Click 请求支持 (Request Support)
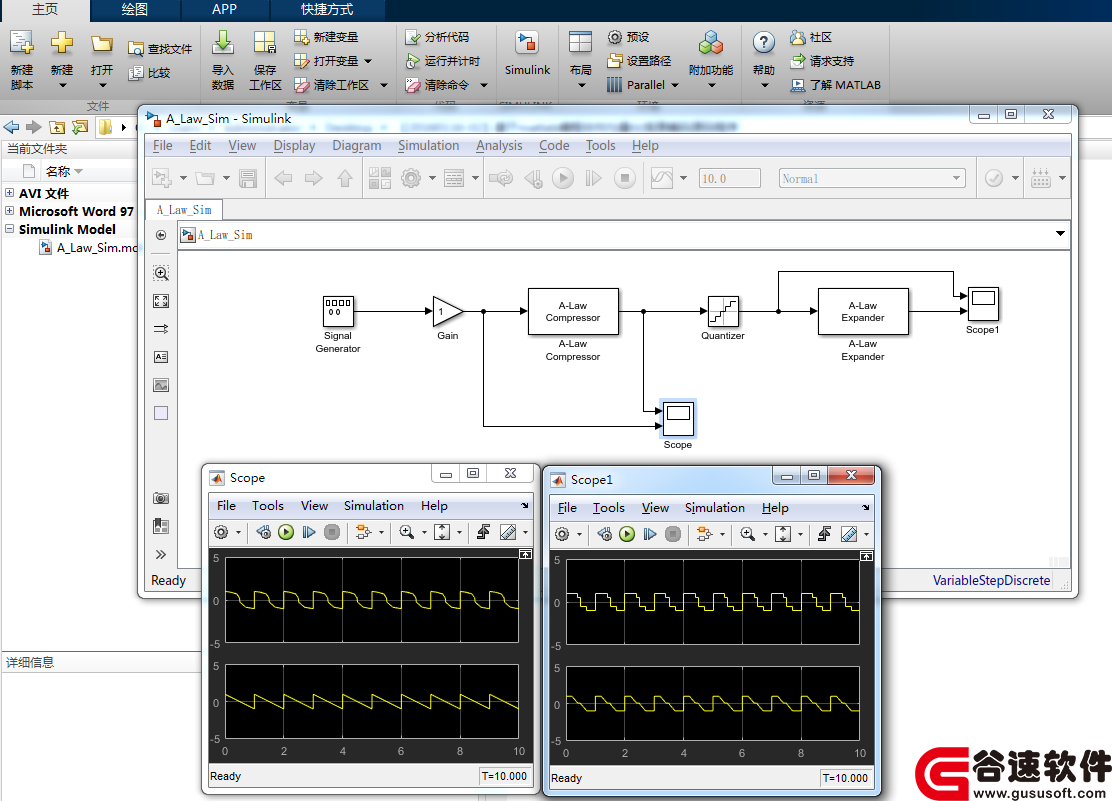This screenshot has width=1112, height=801. (x=822, y=61)
